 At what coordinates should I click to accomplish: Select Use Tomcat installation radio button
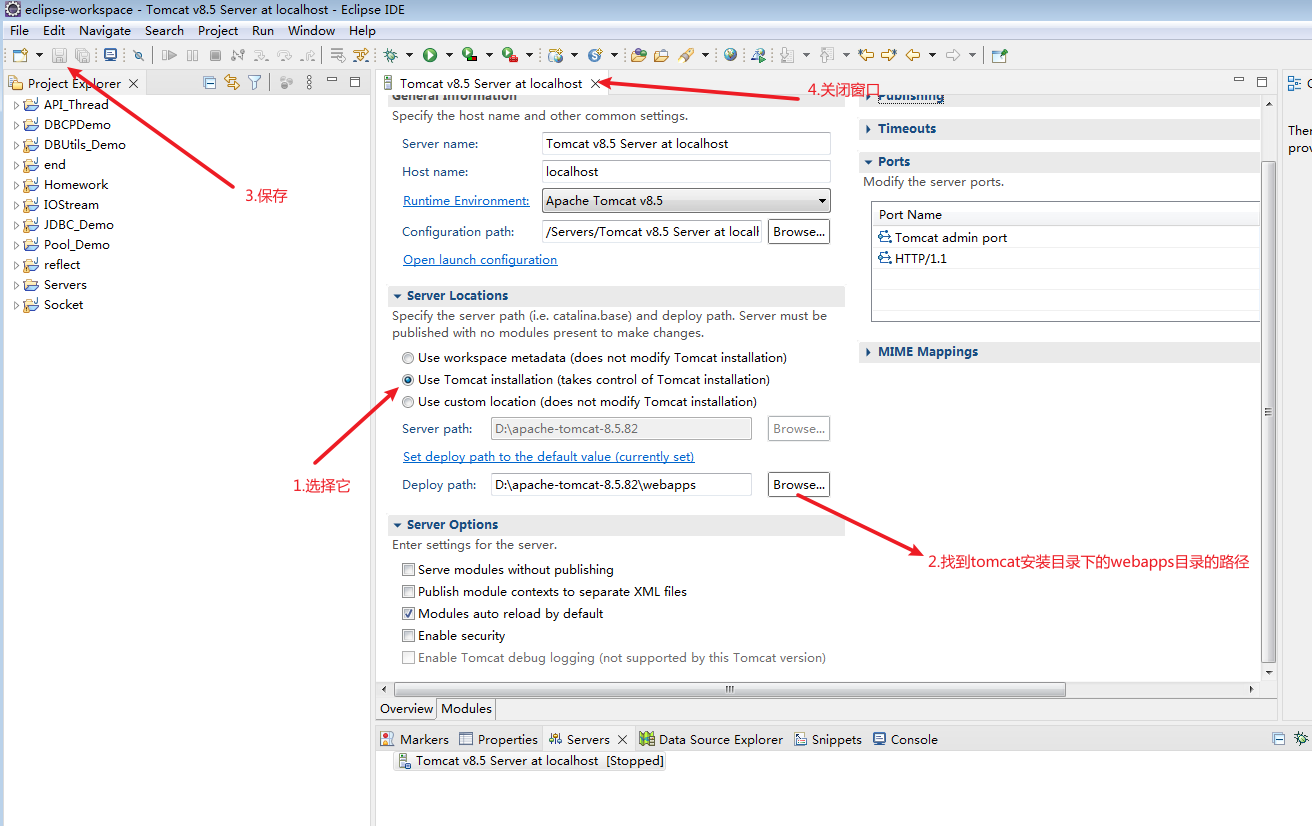tap(408, 380)
